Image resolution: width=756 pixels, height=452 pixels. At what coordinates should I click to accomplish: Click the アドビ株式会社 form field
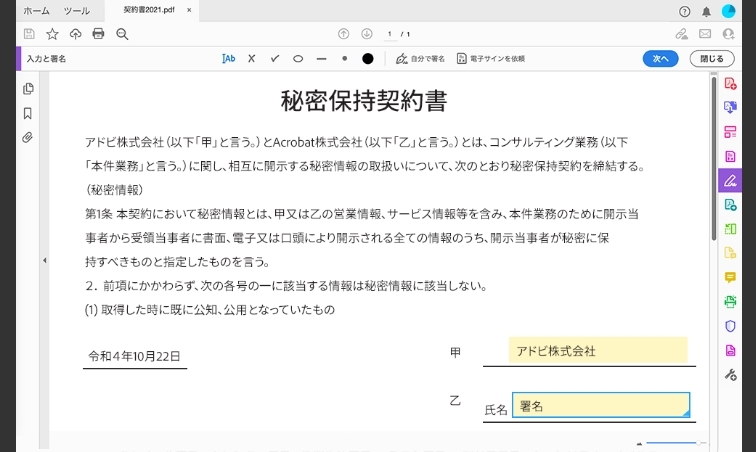[598, 350]
